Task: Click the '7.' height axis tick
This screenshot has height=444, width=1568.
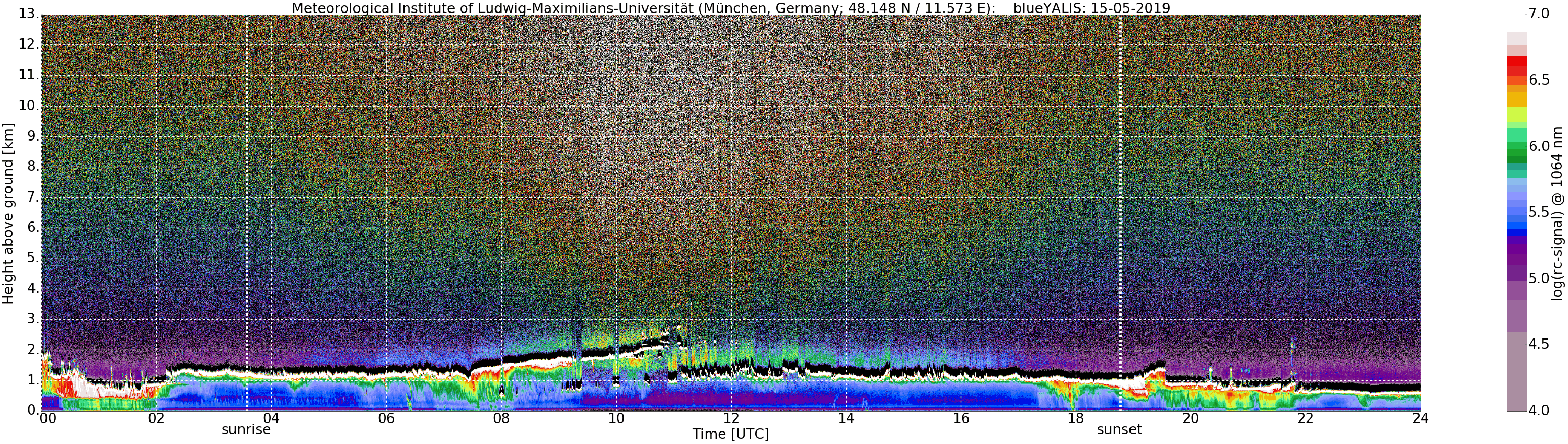Action: 32,196
